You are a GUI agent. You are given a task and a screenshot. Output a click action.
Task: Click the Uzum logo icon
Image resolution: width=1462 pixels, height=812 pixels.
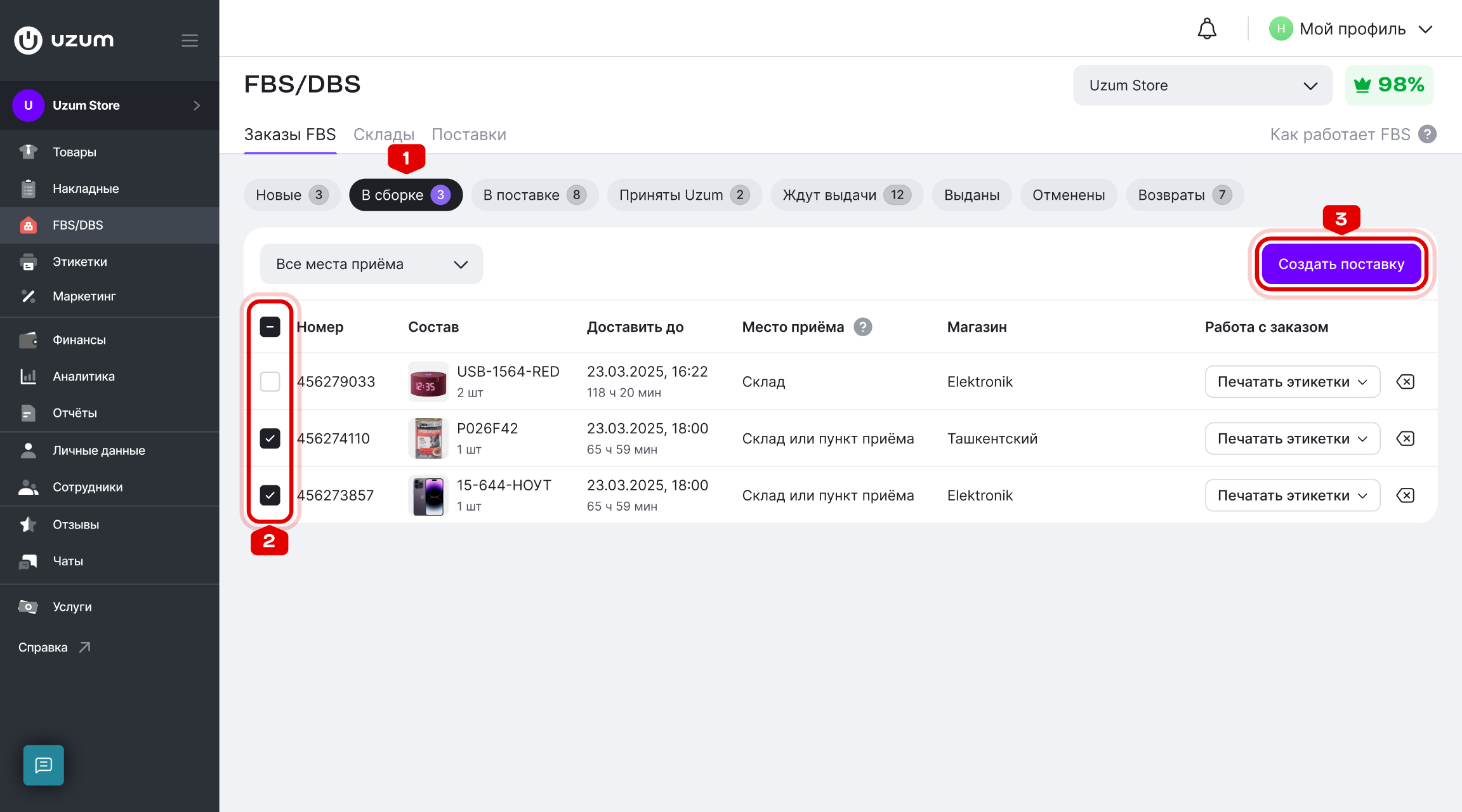(29, 40)
